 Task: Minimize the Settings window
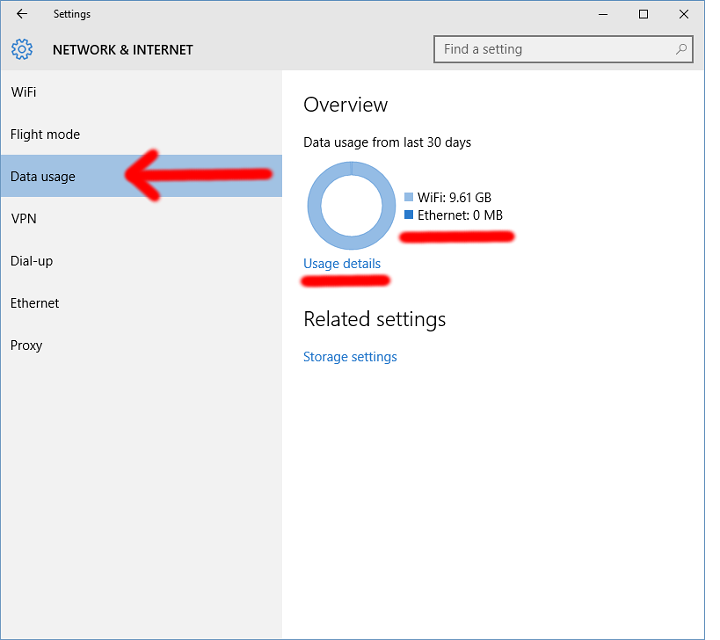pos(603,14)
